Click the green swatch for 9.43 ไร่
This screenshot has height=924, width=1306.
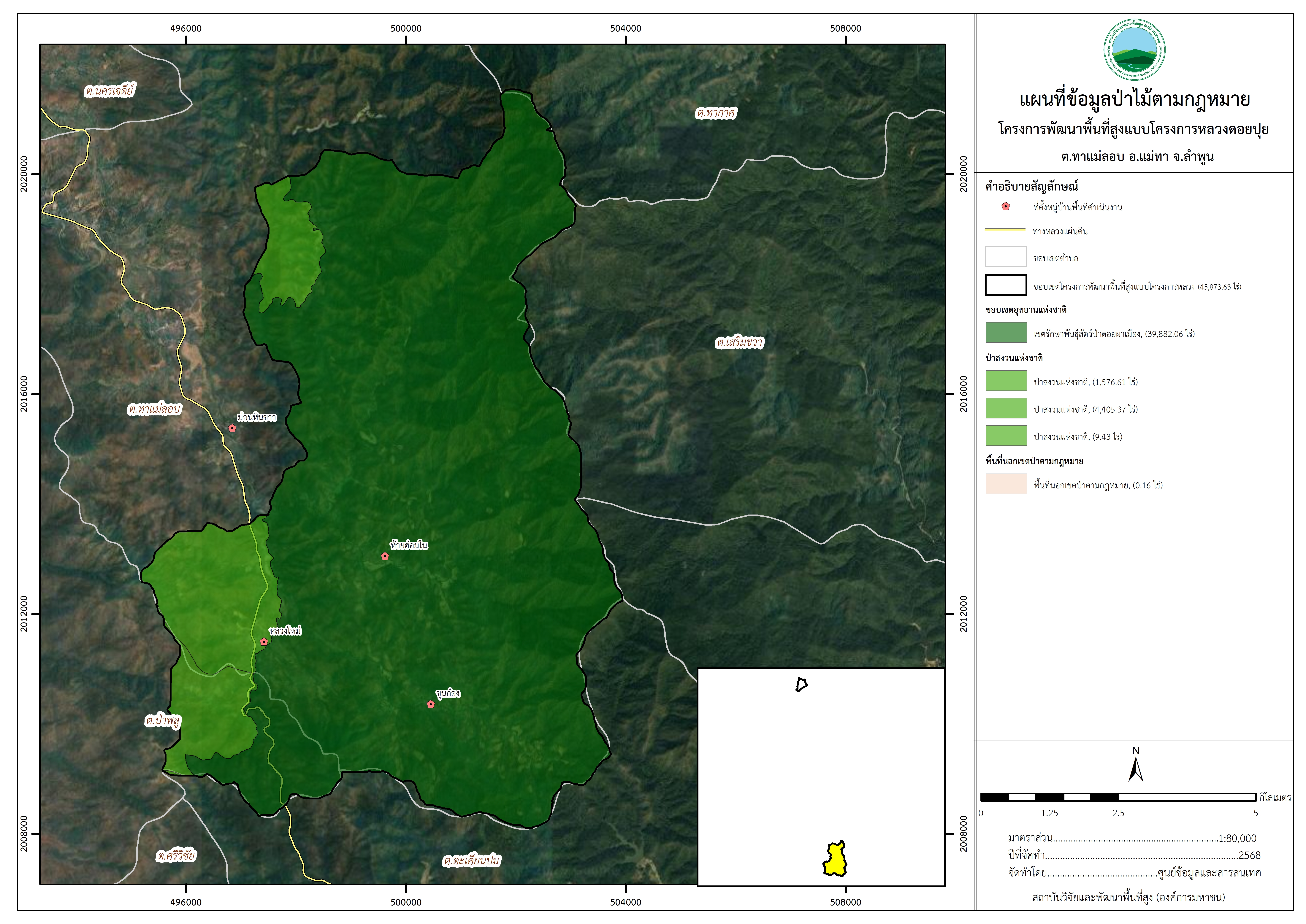pos(1006,435)
